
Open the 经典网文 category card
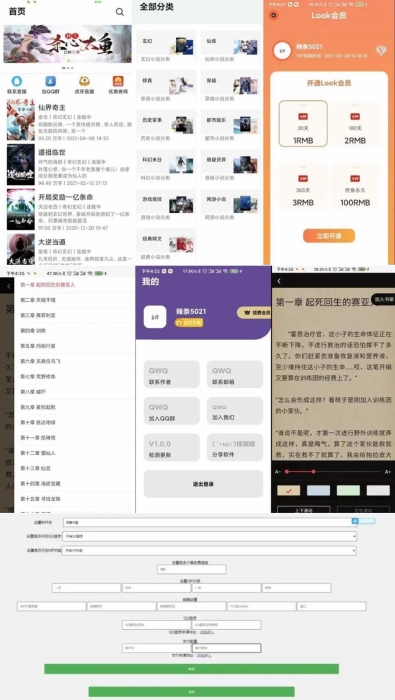(166, 245)
